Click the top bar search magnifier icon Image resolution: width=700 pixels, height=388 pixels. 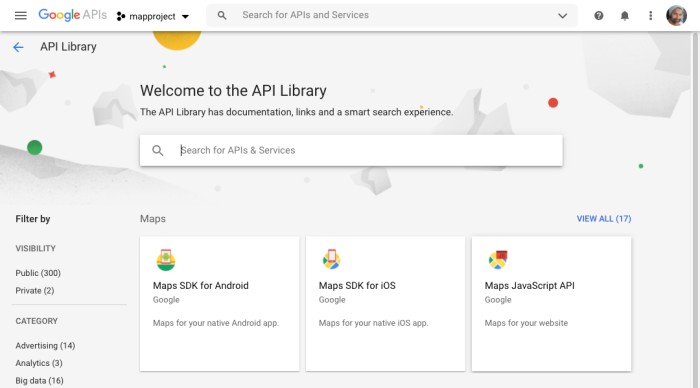(222, 15)
